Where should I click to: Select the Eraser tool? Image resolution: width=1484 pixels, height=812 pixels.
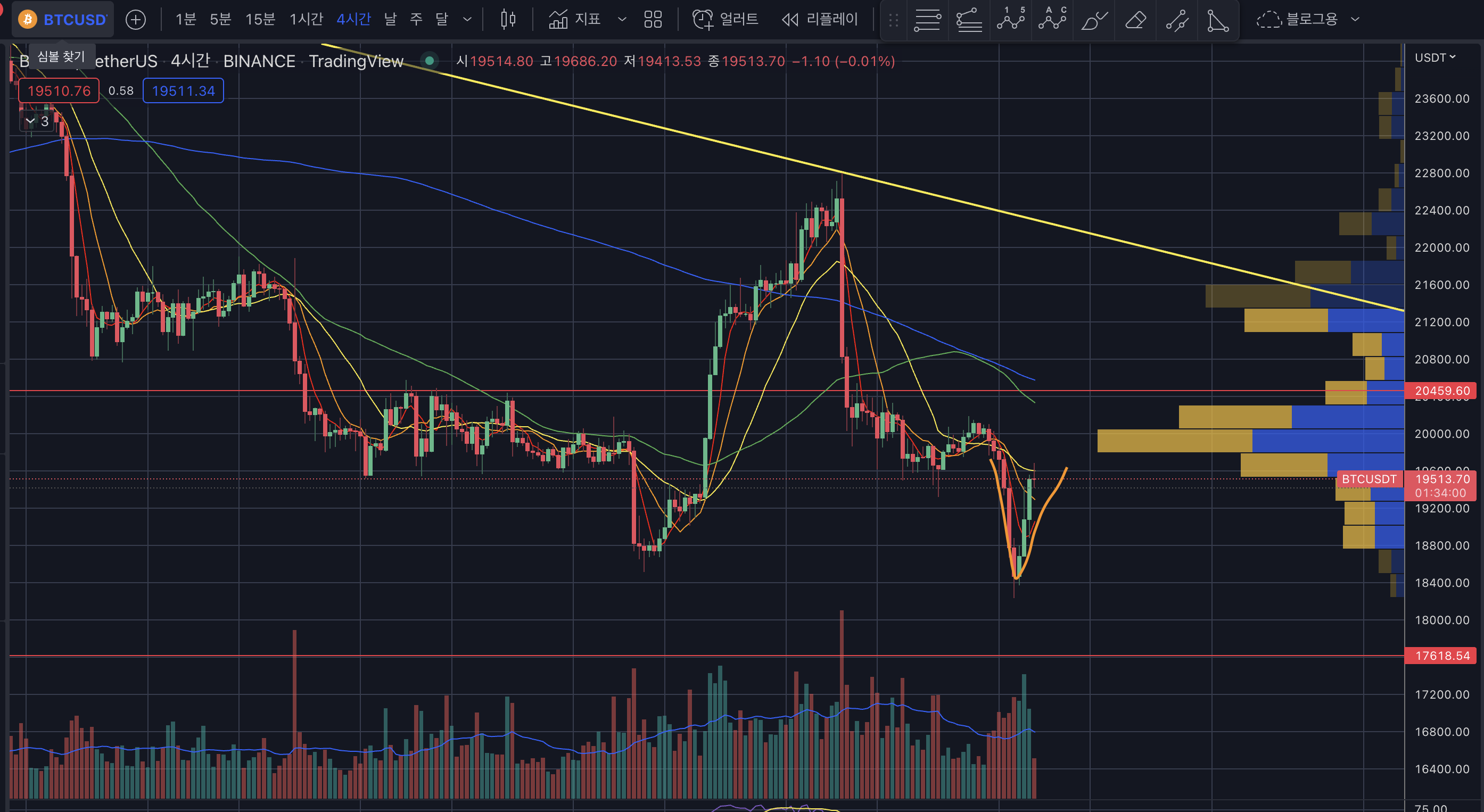click(x=1135, y=20)
